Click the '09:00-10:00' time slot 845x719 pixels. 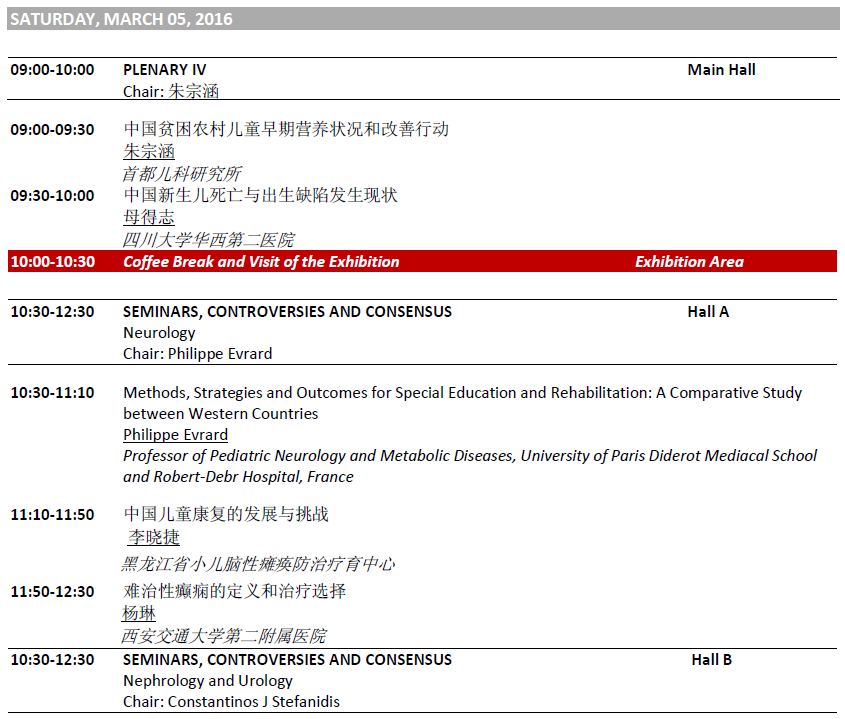click(52, 70)
